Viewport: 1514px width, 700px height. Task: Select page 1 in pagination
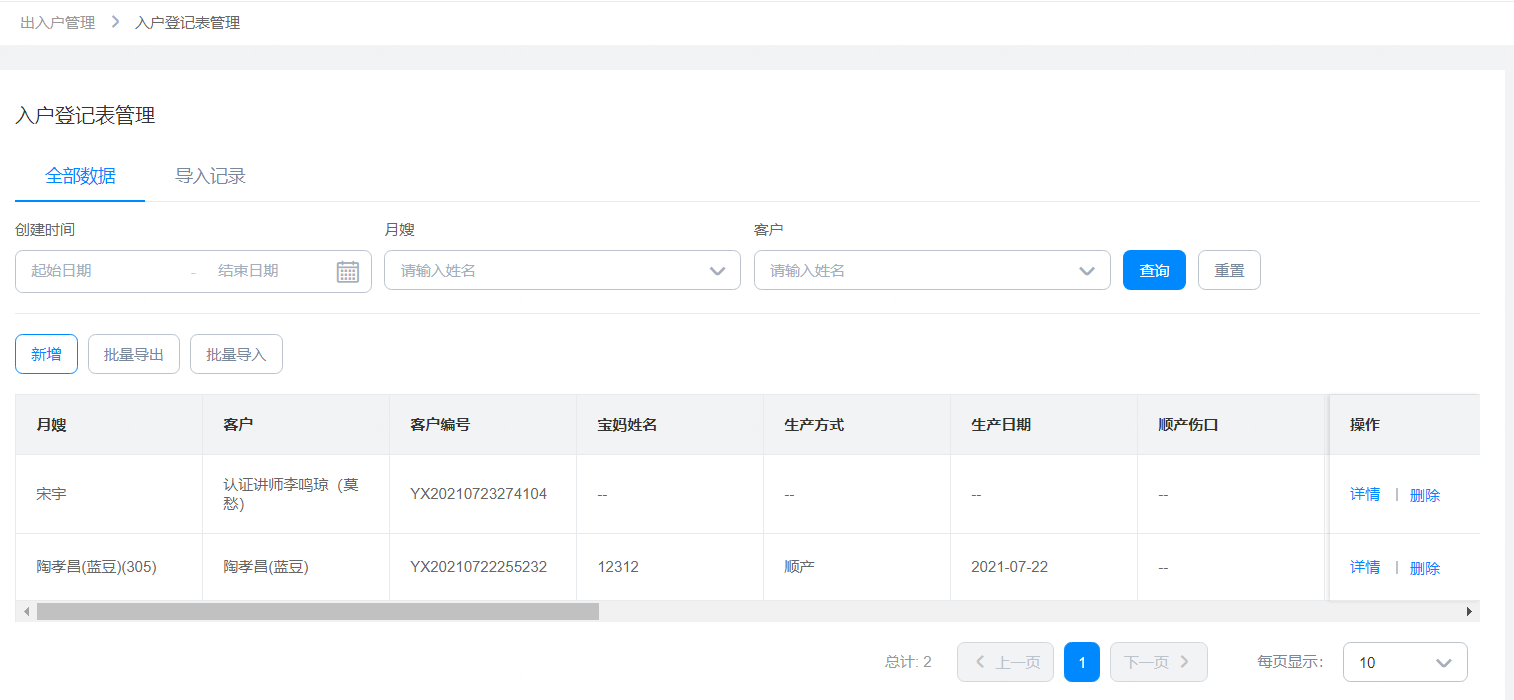click(1082, 662)
